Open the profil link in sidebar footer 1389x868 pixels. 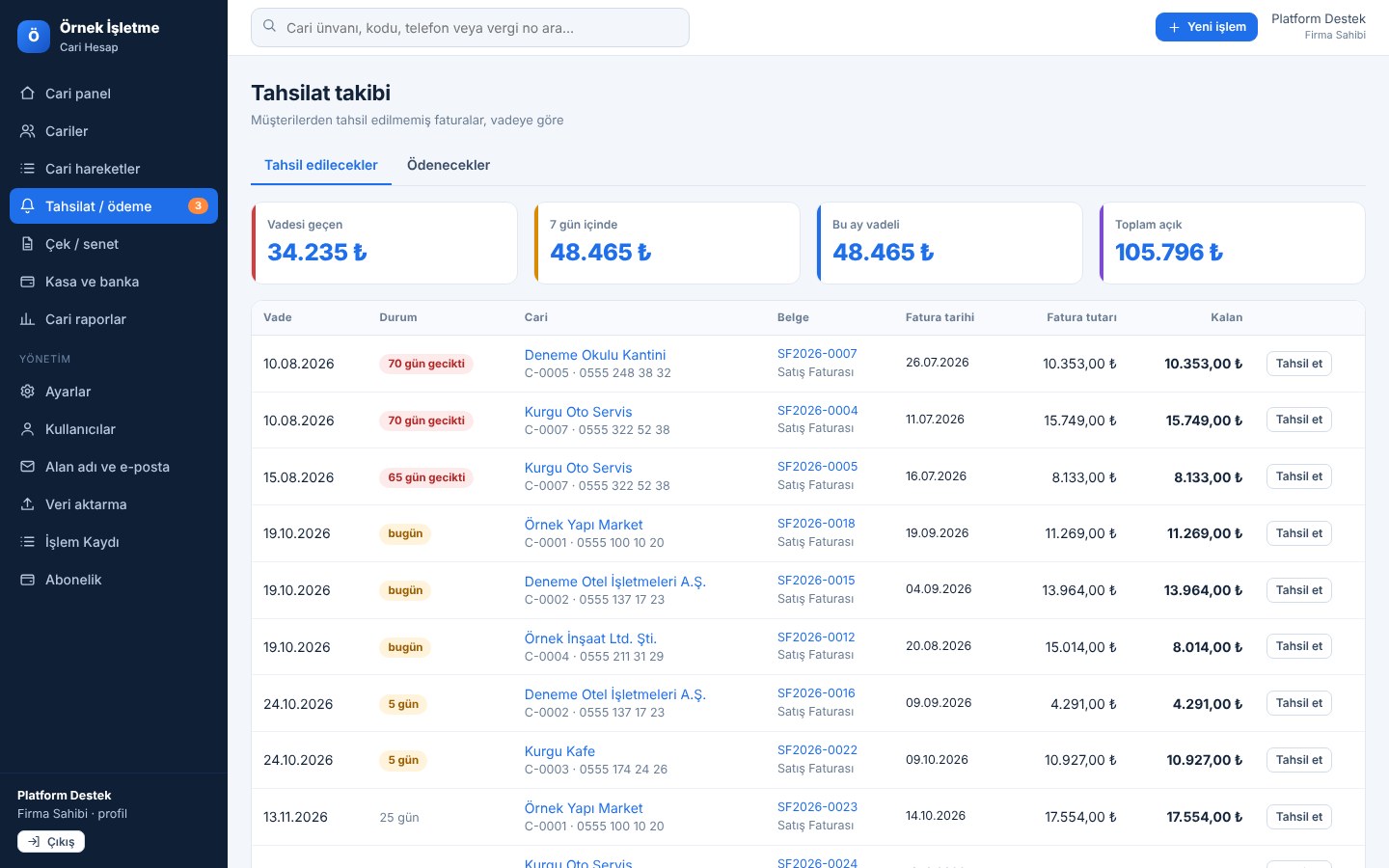112,814
